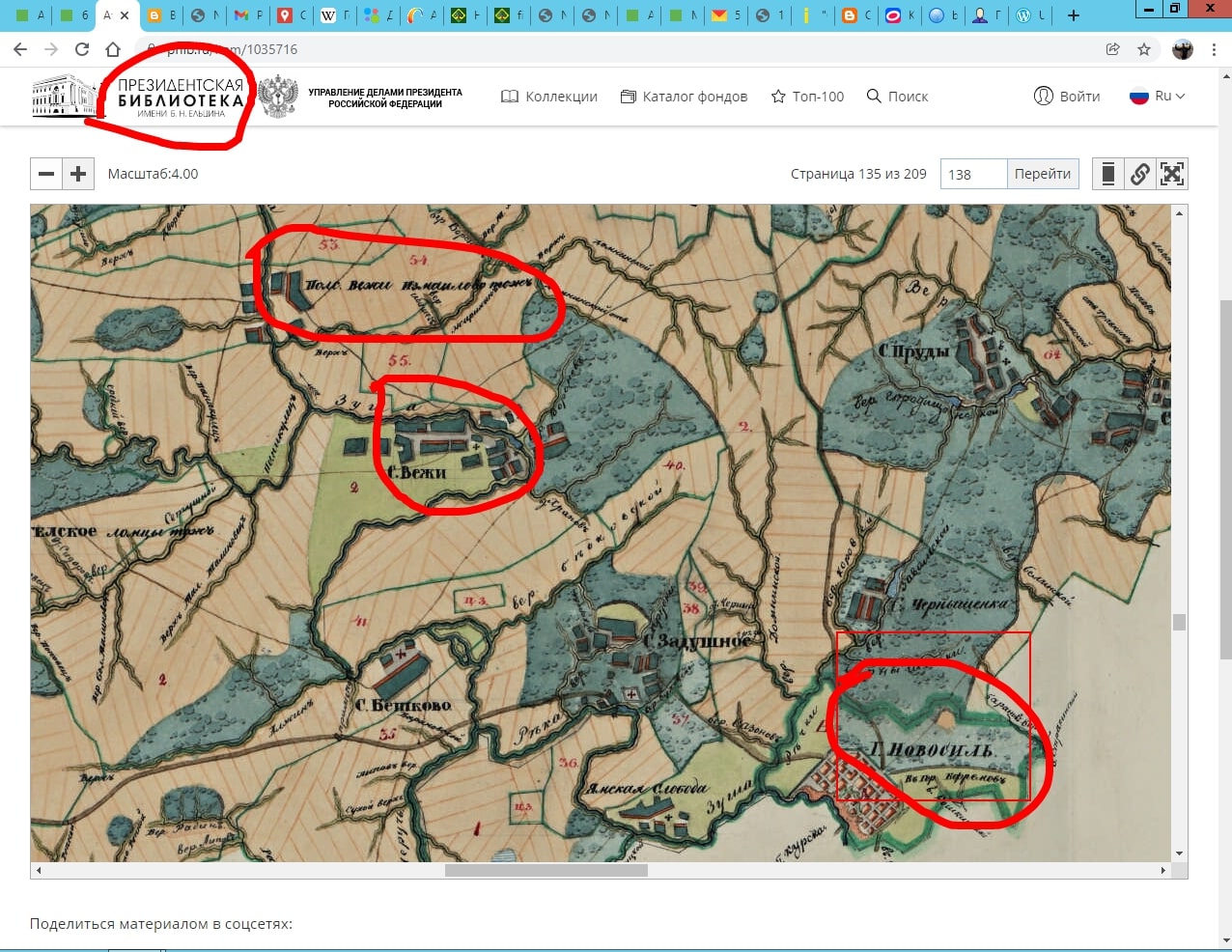Close the active browser tab
The width and height of the screenshot is (1232, 952).
(125, 15)
